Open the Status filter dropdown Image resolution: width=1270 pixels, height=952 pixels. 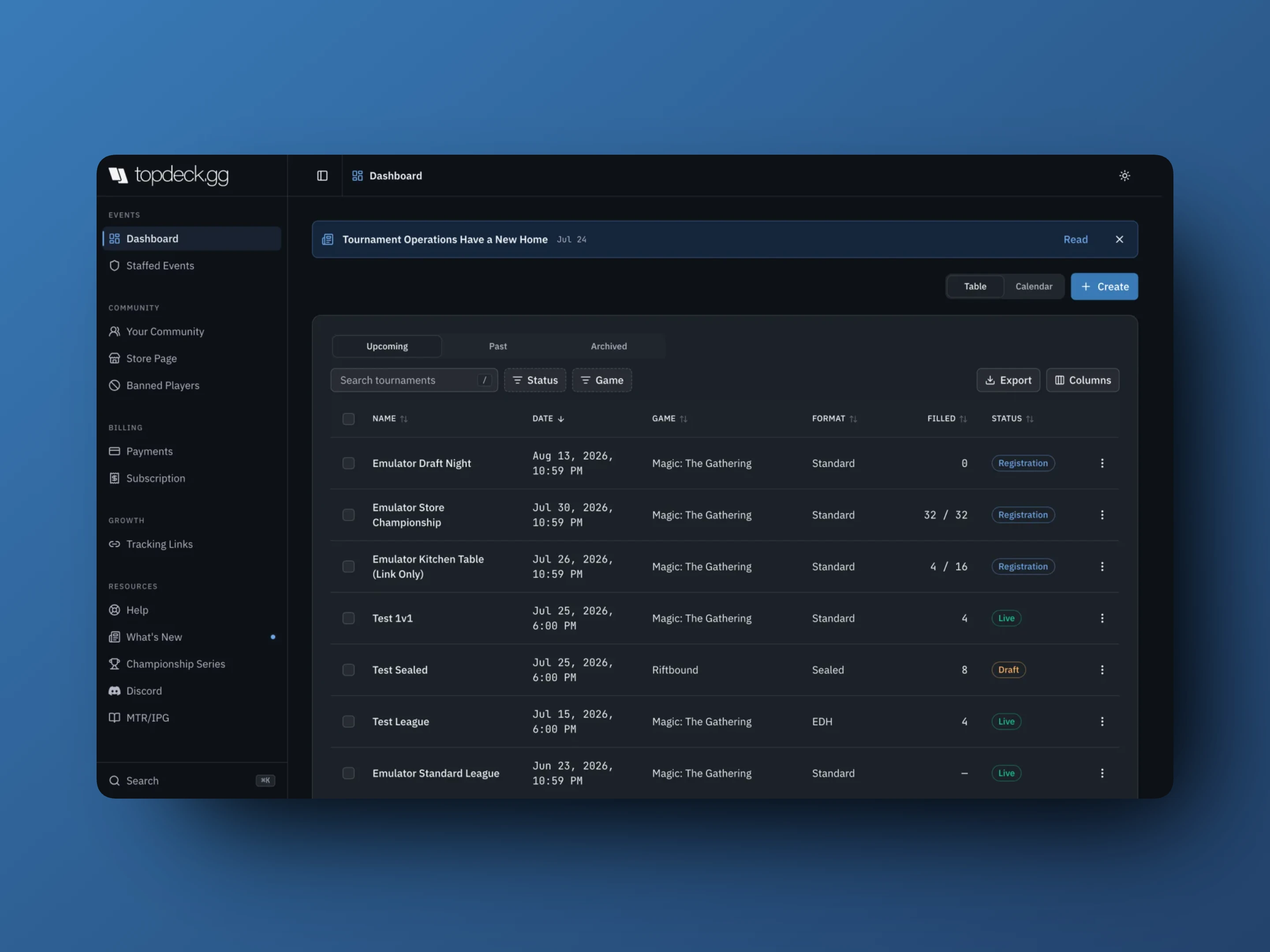click(534, 380)
